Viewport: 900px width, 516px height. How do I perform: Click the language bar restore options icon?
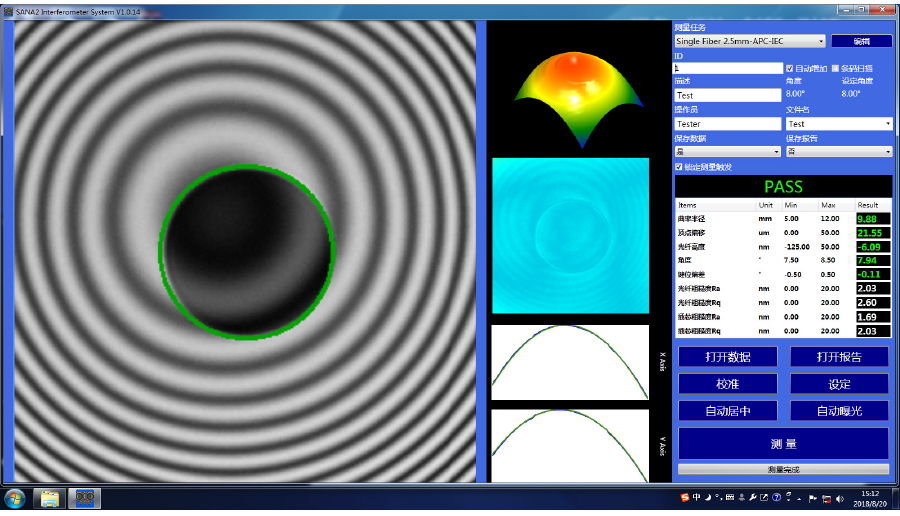pyautogui.click(x=789, y=497)
